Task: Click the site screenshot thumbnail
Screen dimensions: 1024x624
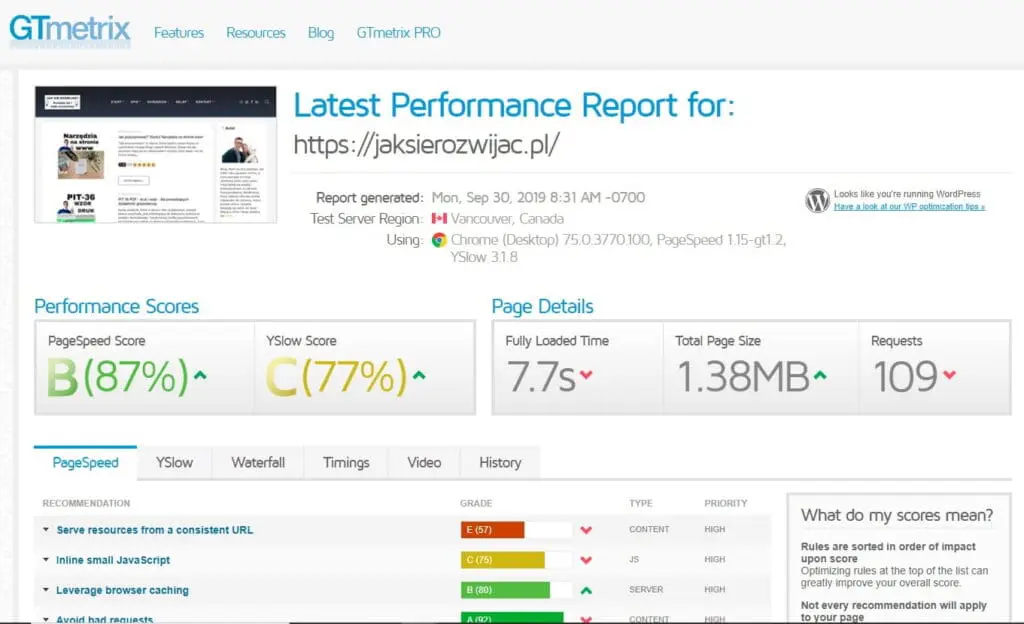Action: coord(155,155)
